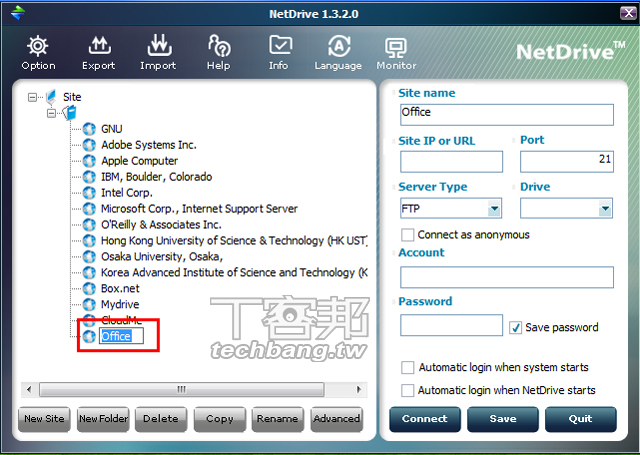The image size is (640, 455).
Task: Select Microsoft Corp., Internet Support Server entry
Action: (x=199, y=209)
